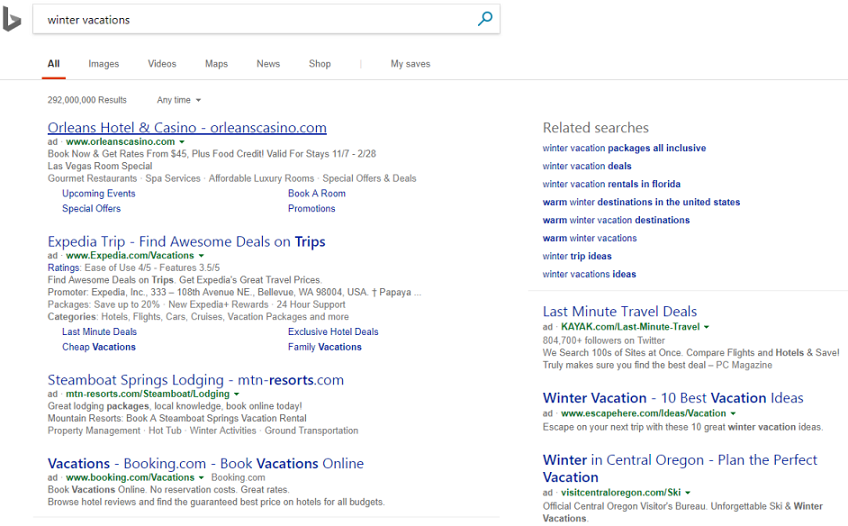Open Winter in Central Oregon ad title
This screenshot has height=526, width=848.
click(x=680, y=468)
